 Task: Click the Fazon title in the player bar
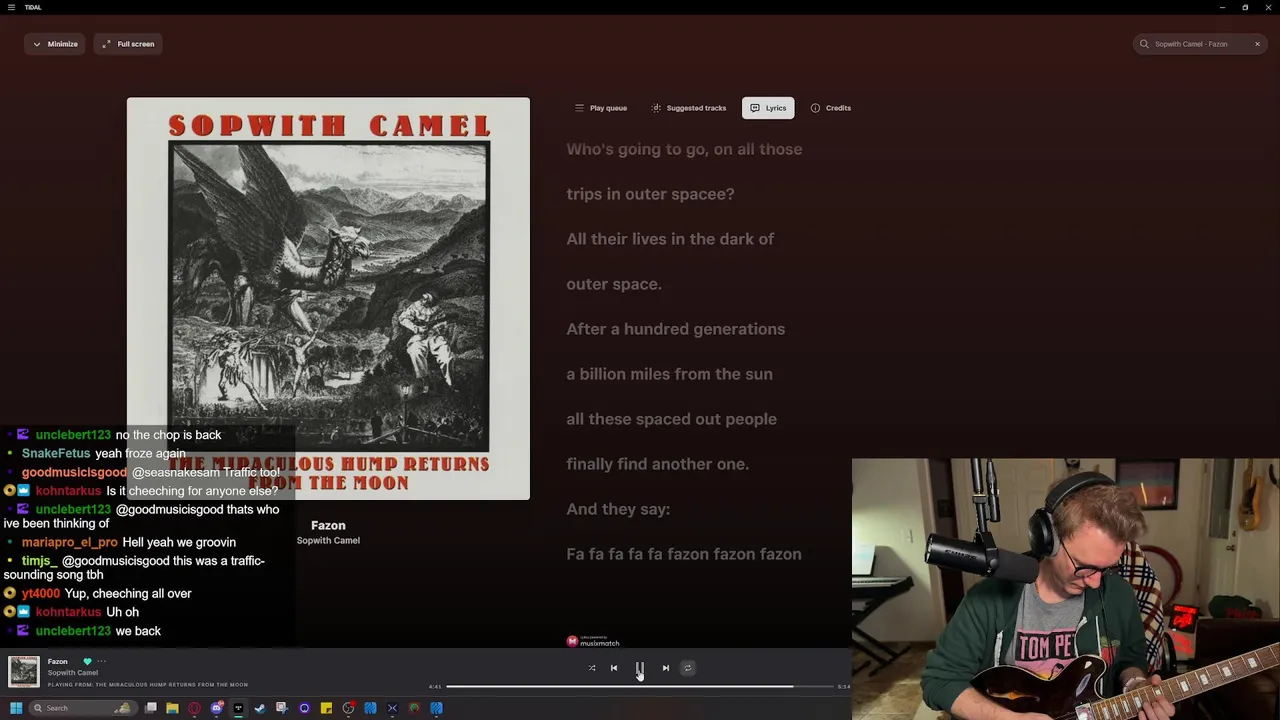(58, 661)
